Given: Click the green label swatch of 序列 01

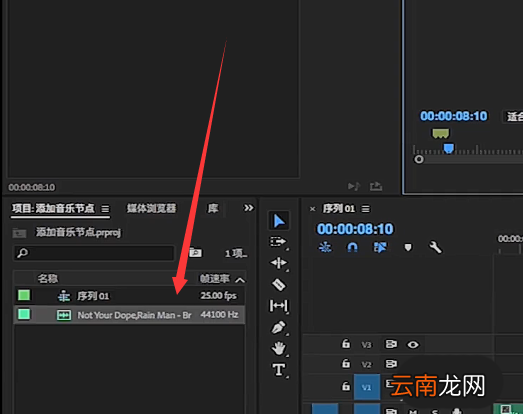Looking at the screenshot, I should coord(24,295).
